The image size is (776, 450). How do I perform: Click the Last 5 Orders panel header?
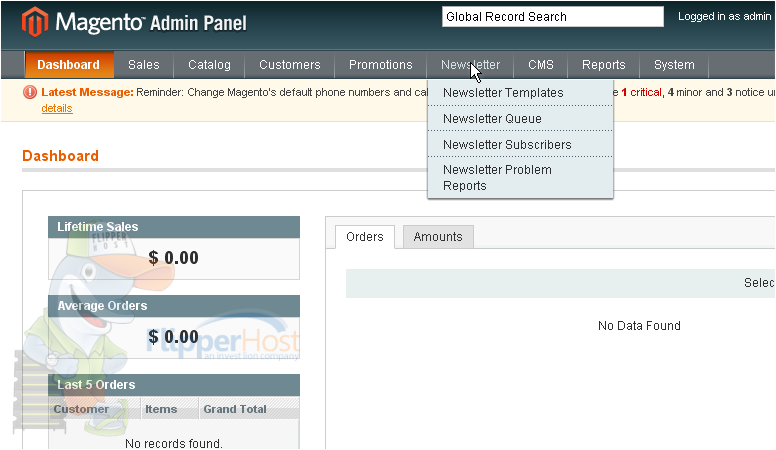tap(174, 385)
